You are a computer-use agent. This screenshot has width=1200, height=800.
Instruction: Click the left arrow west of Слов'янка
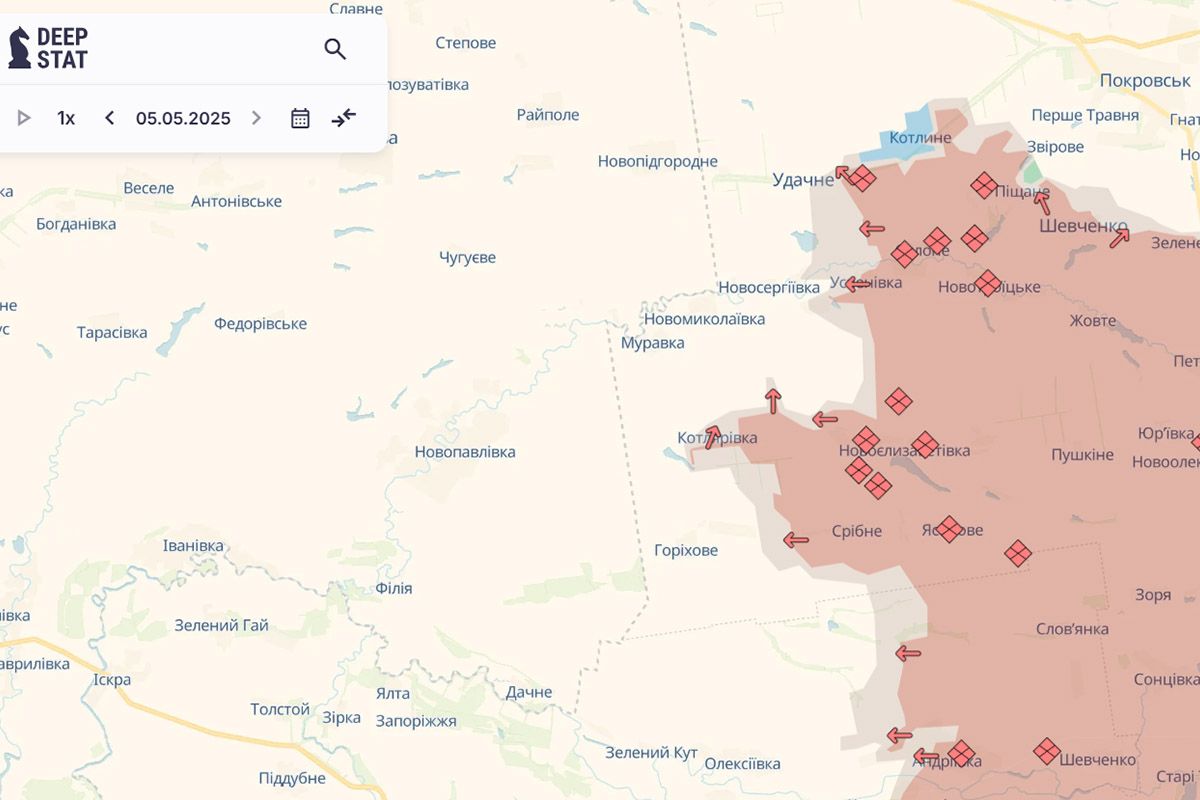pos(907,654)
